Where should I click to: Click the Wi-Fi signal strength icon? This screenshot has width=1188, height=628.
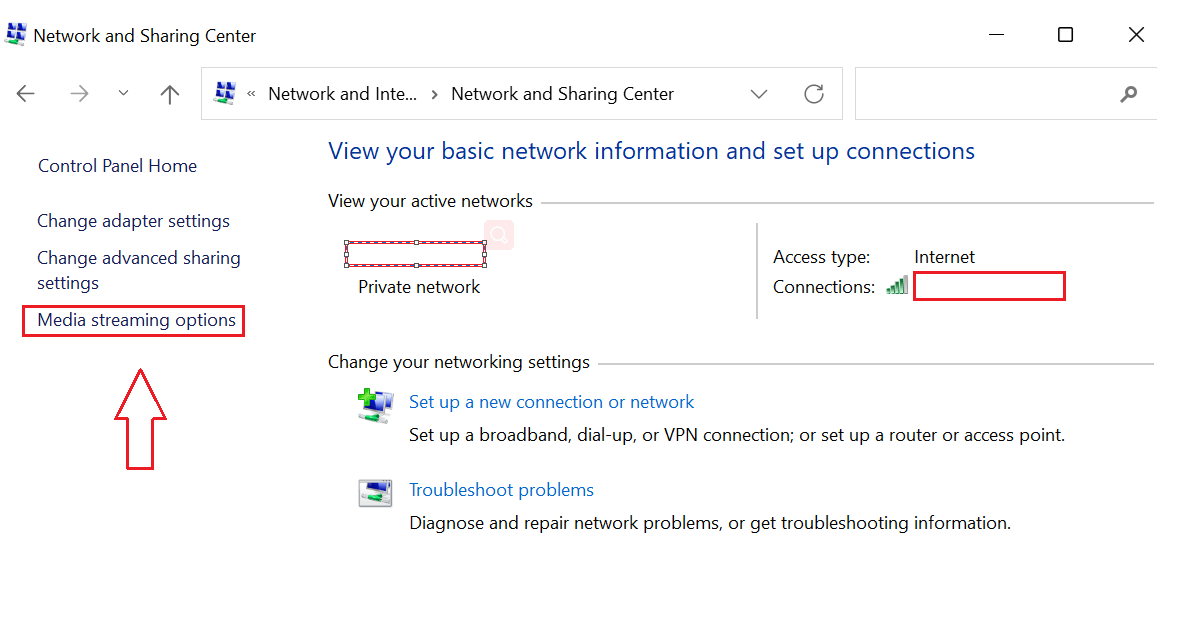point(897,285)
